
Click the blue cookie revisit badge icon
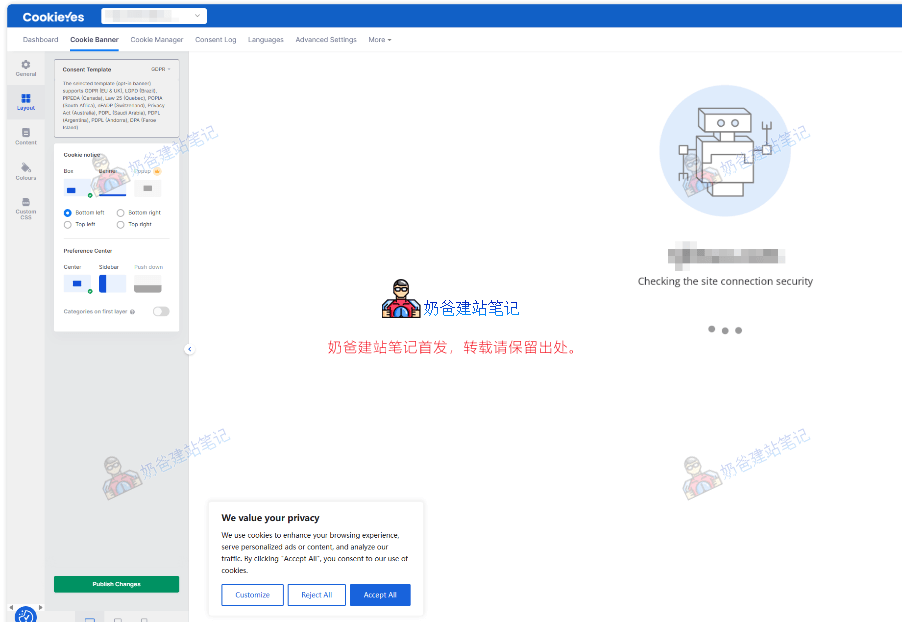(25, 614)
